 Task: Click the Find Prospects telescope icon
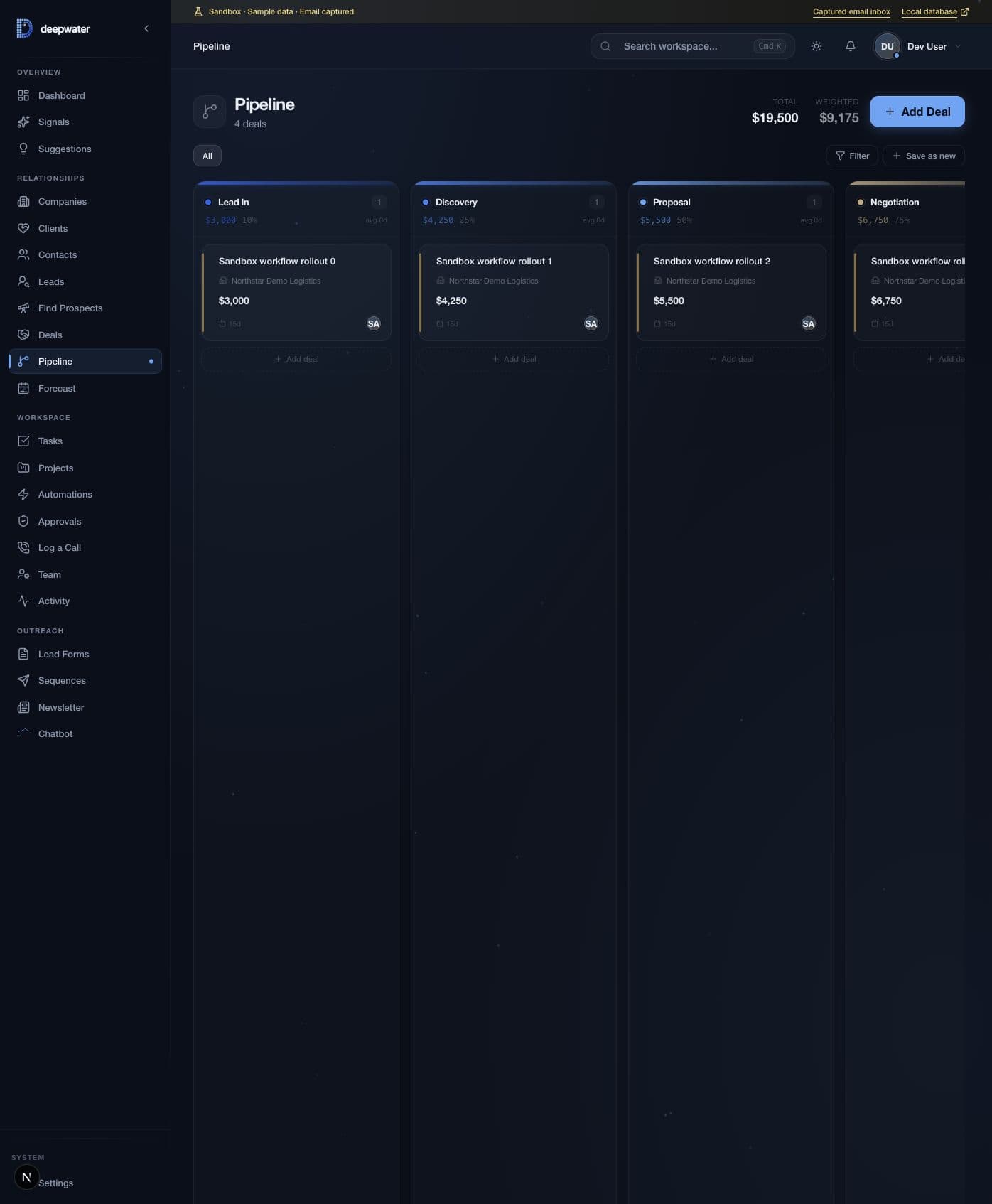23,308
